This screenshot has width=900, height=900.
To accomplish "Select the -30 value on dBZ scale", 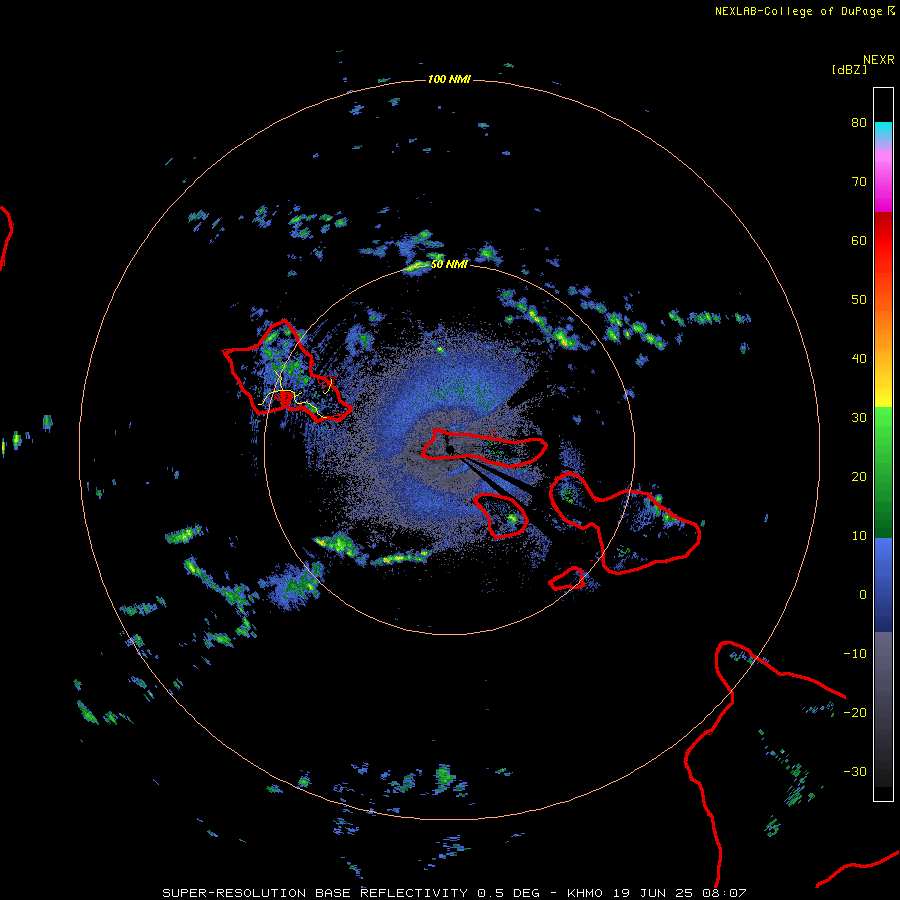I will [x=855, y=772].
